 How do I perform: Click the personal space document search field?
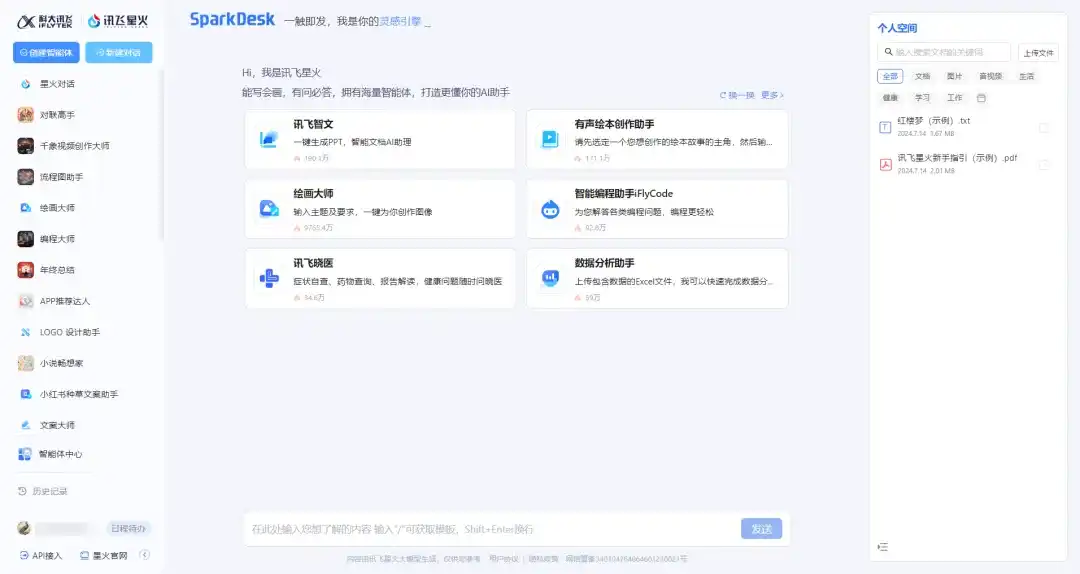[944, 52]
